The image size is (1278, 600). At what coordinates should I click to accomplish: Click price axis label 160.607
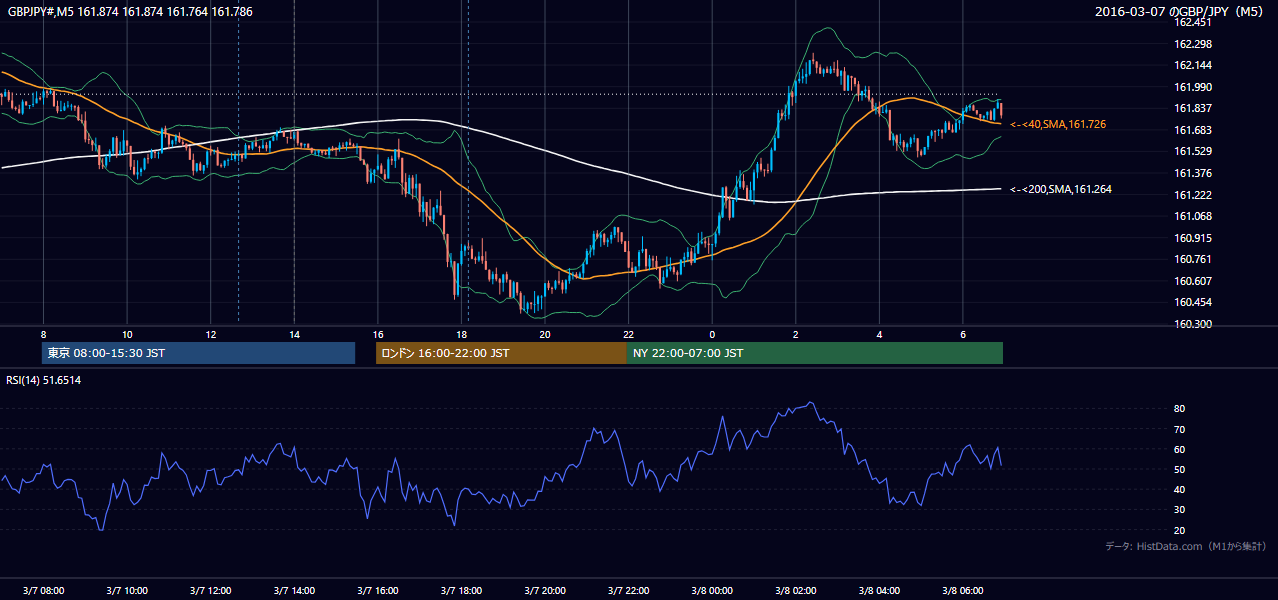pyautogui.click(x=1192, y=281)
